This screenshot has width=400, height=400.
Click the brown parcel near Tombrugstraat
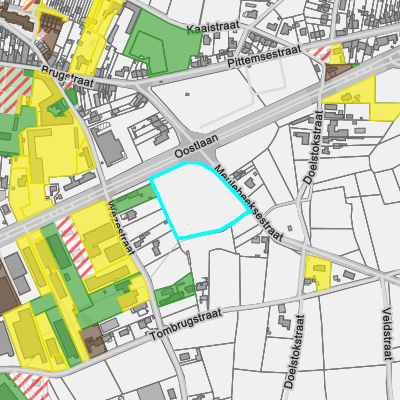pos(93,340)
